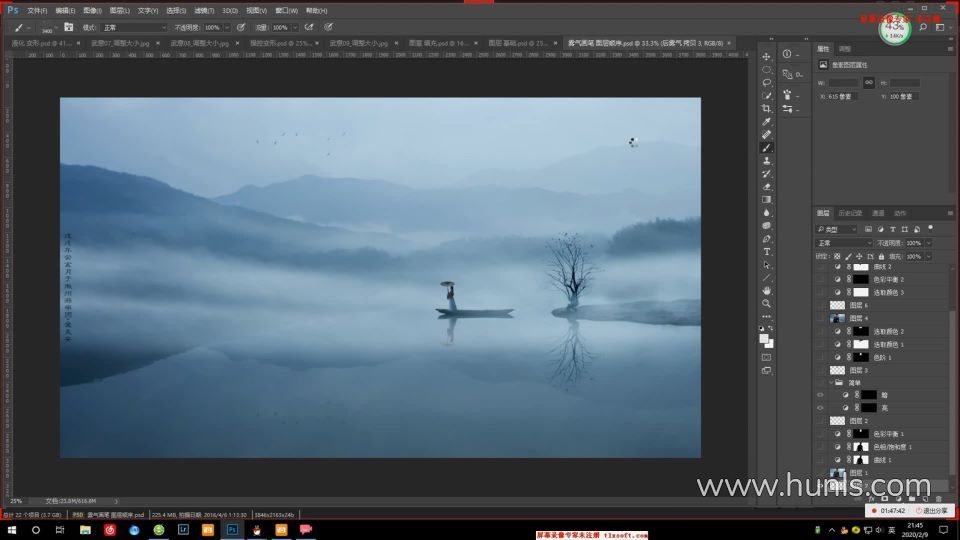Screen dimensions: 960x540
Task: Select the Elliptical Marquee tool
Action: click(x=767, y=69)
